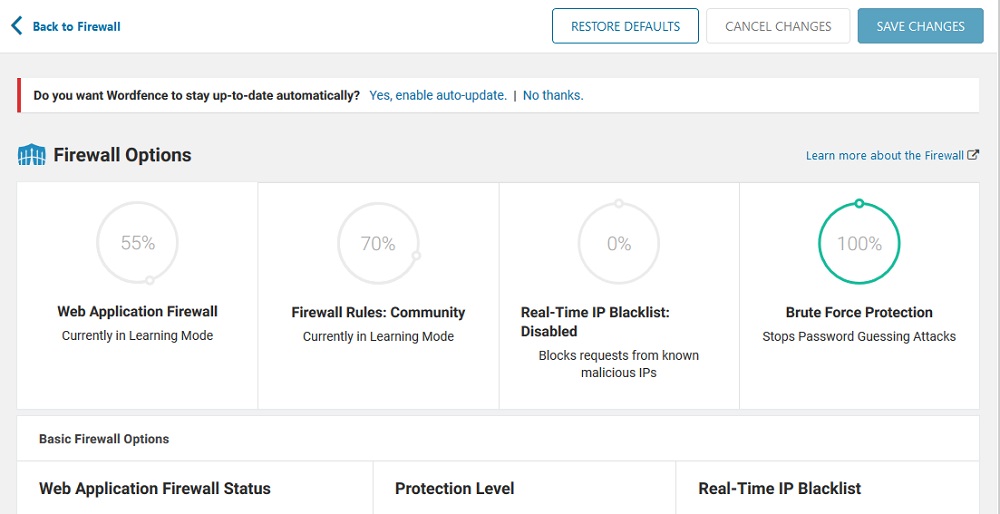Image resolution: width=1000 pixels, height=514 pixels.
Task: Select the Web Application Firewall heading
Action: point(137,312)
